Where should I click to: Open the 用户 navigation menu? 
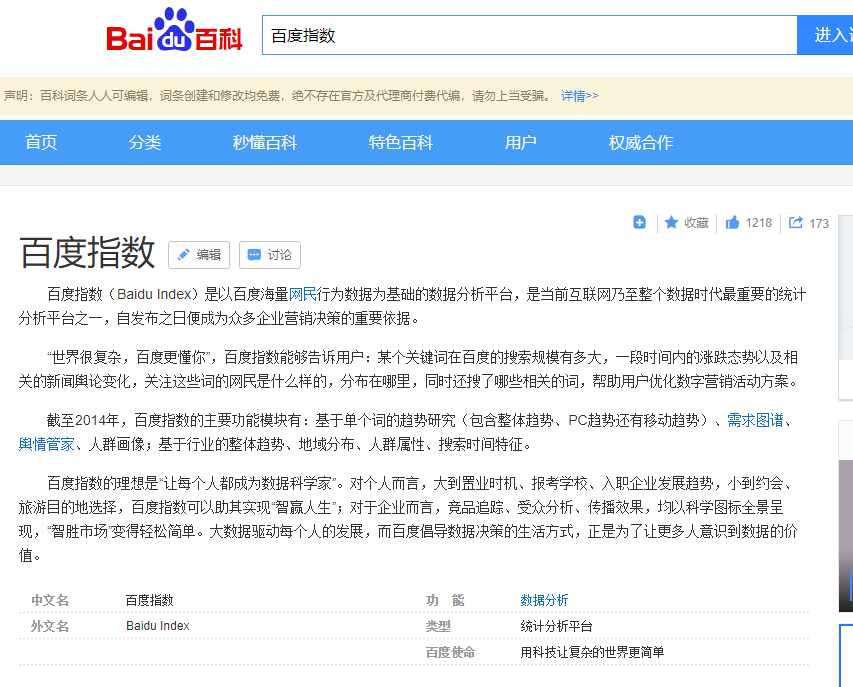coord(521,143)
